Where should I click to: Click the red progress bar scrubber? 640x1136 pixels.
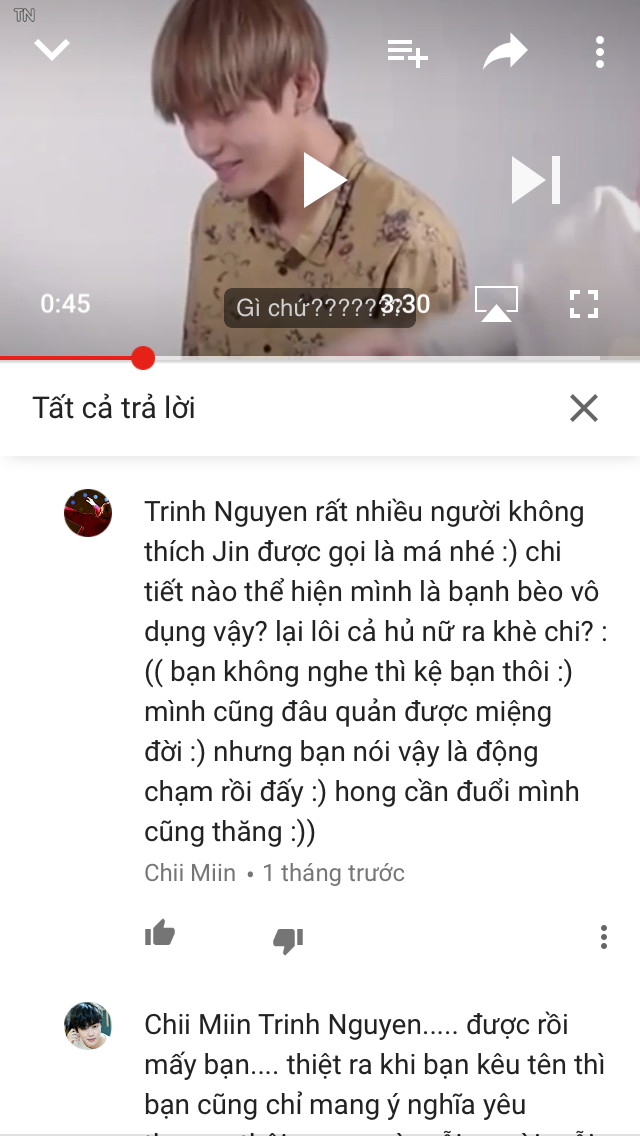point(143,358)
